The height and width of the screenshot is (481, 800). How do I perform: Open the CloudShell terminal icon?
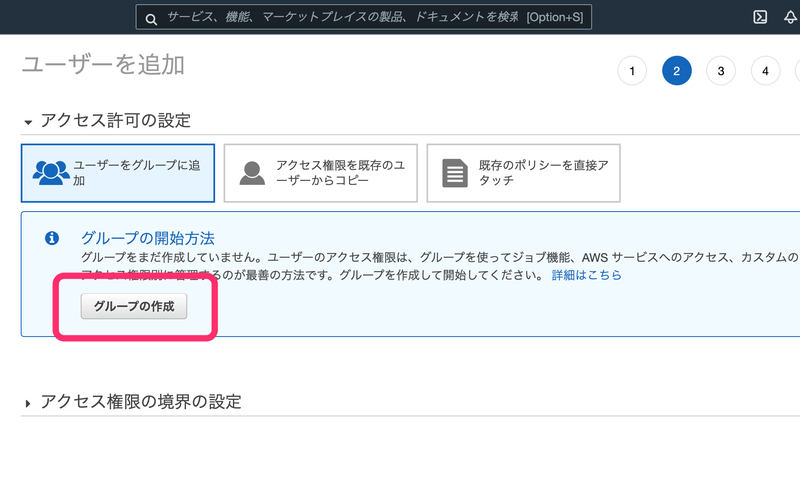click(x=760, y=17)
